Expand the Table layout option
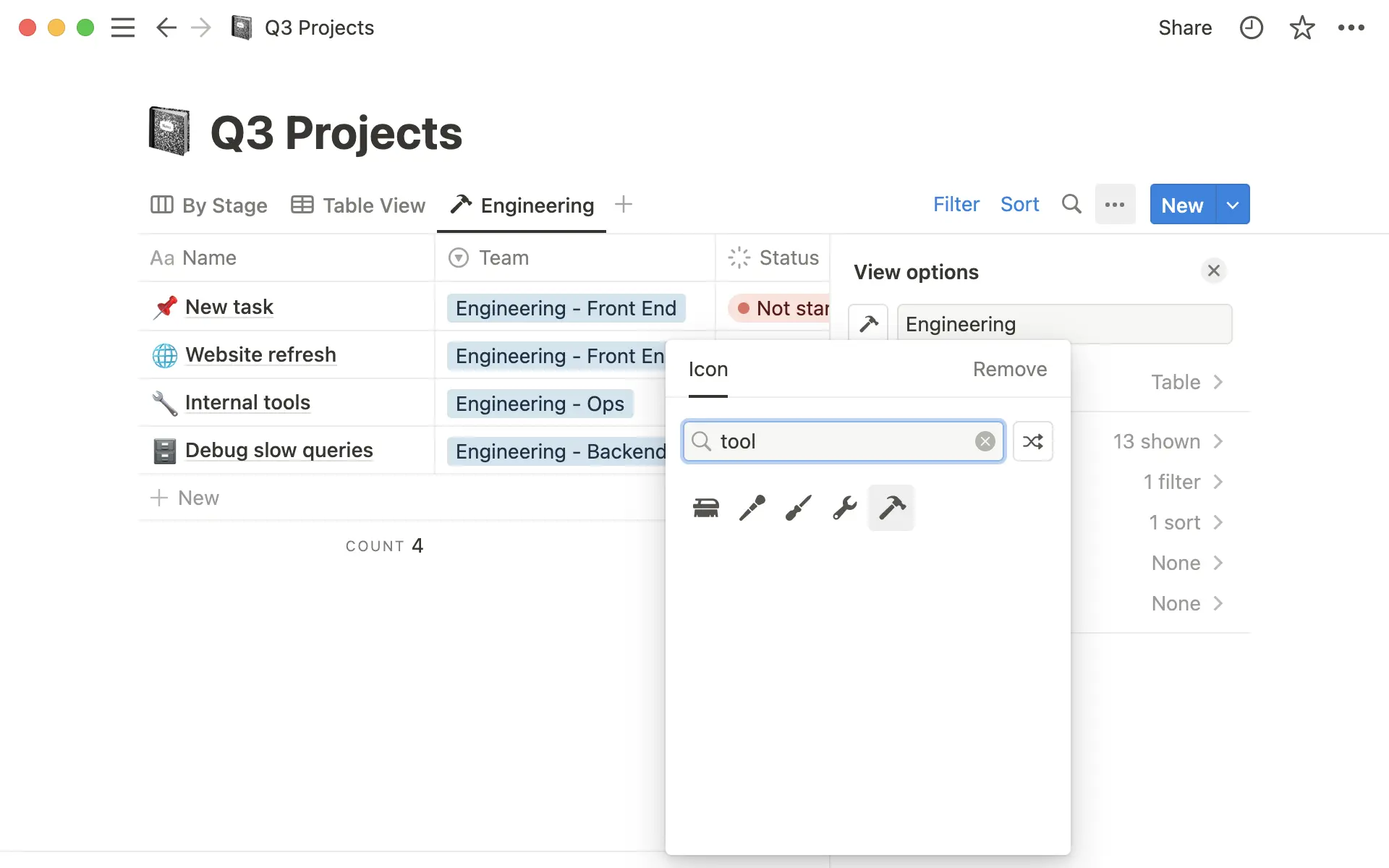 point(1186,382)
